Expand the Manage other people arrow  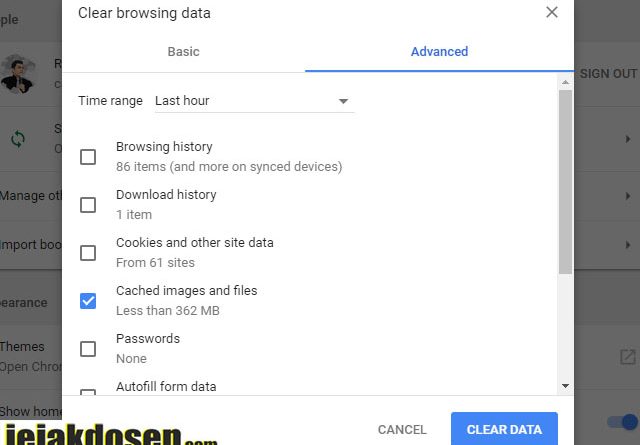(628, 196)
